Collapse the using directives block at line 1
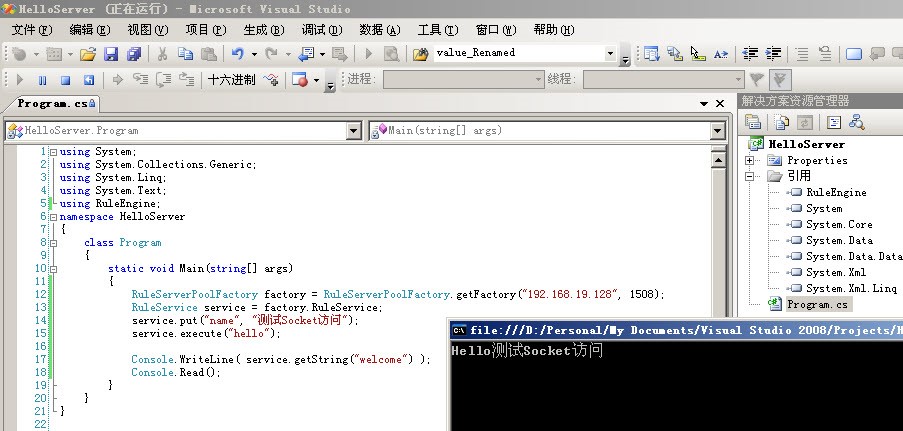Screen dimensions: 903x431 [x=54, y=152]
